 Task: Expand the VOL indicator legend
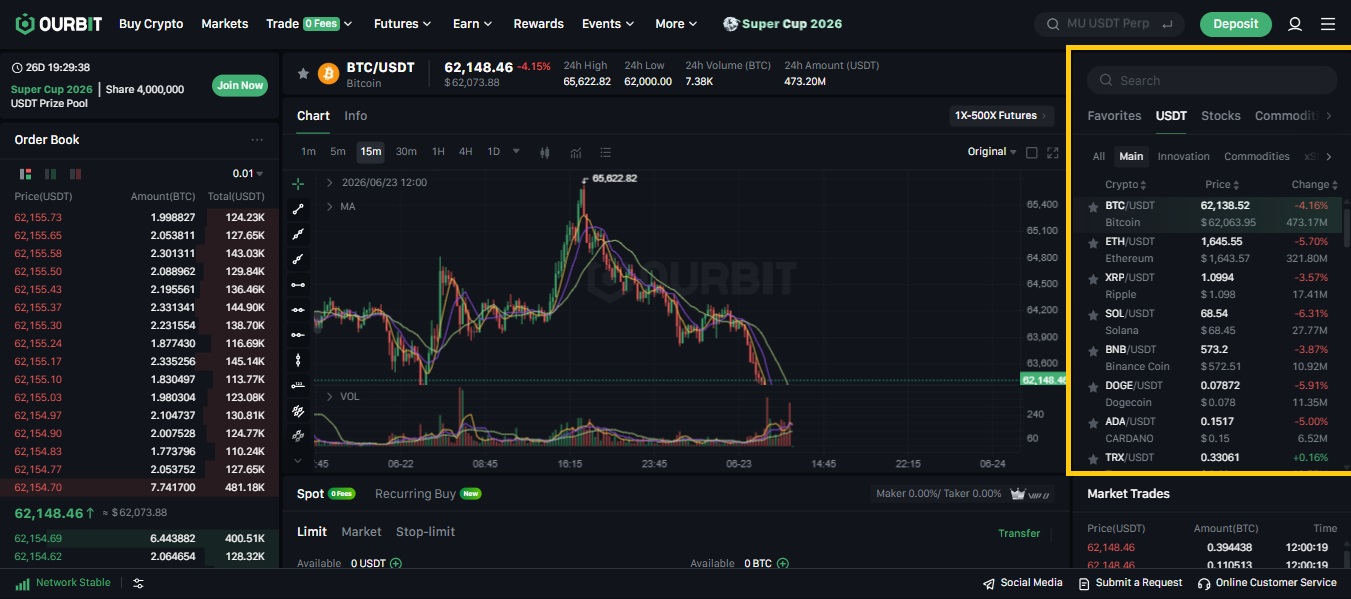[330, 397]
